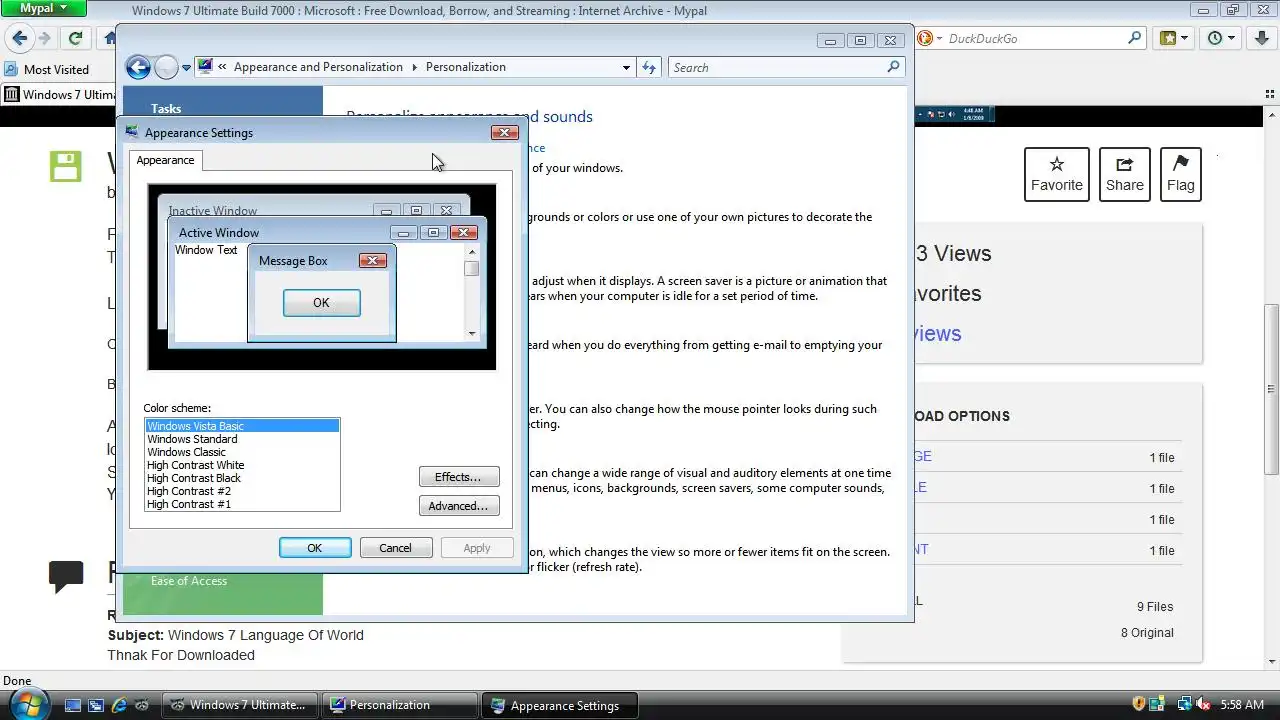Open the Most Visited bookmarks folder
Viewport: 1280px width, 720px height.
pos(47,70)
